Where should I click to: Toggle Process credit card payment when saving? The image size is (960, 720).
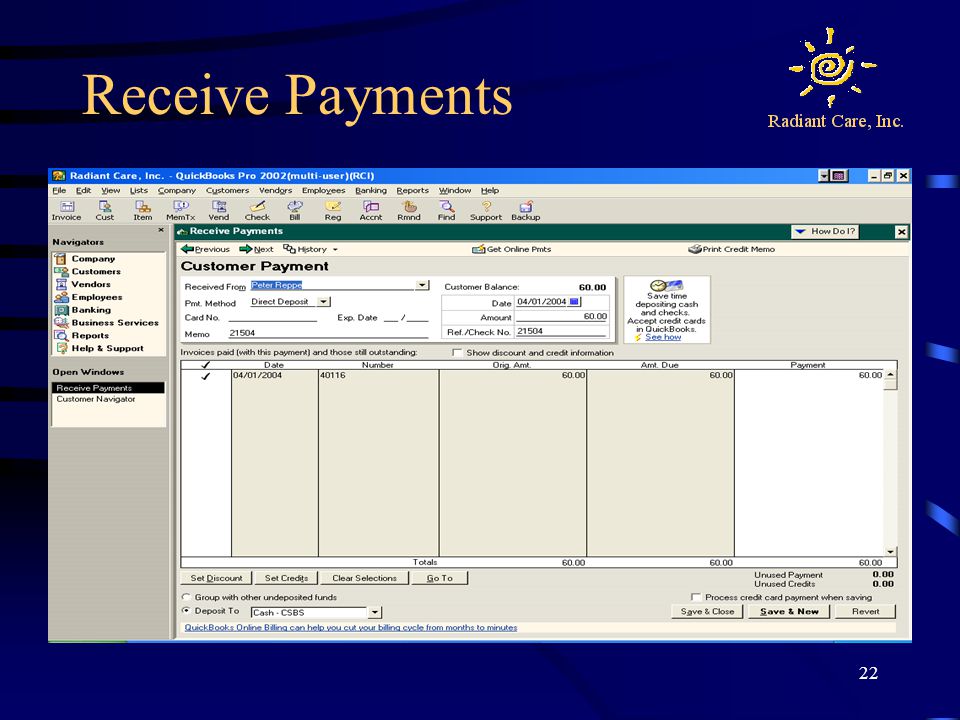point(696,597)
